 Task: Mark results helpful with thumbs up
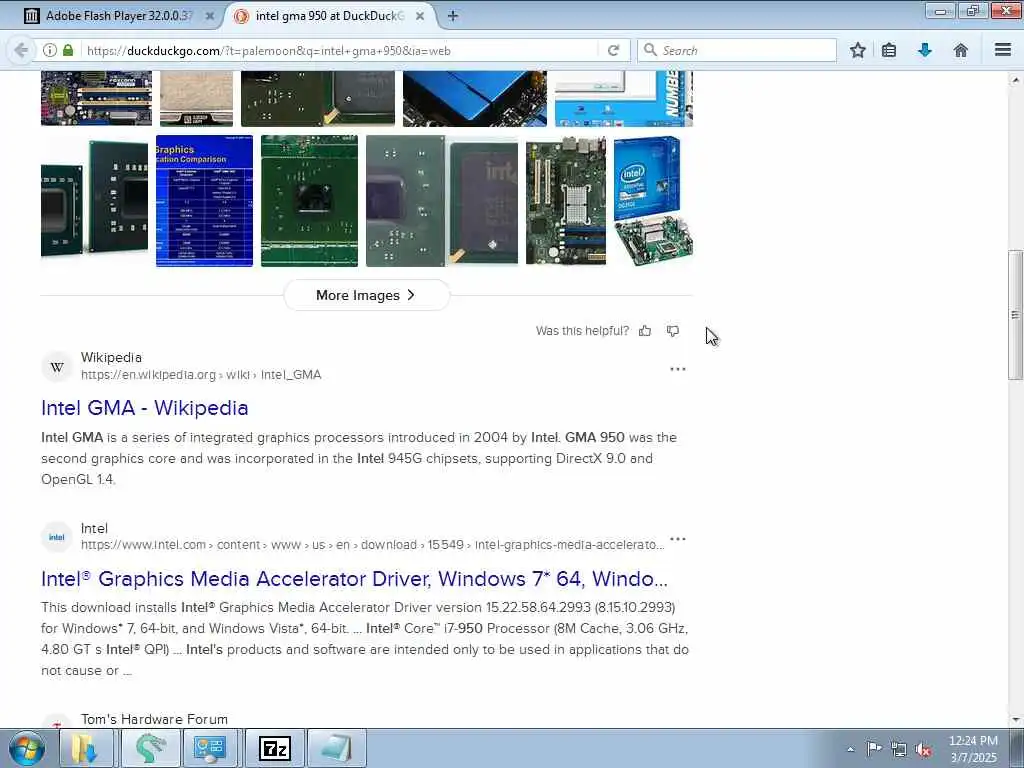pyautogui.click(x=645, y=331)
